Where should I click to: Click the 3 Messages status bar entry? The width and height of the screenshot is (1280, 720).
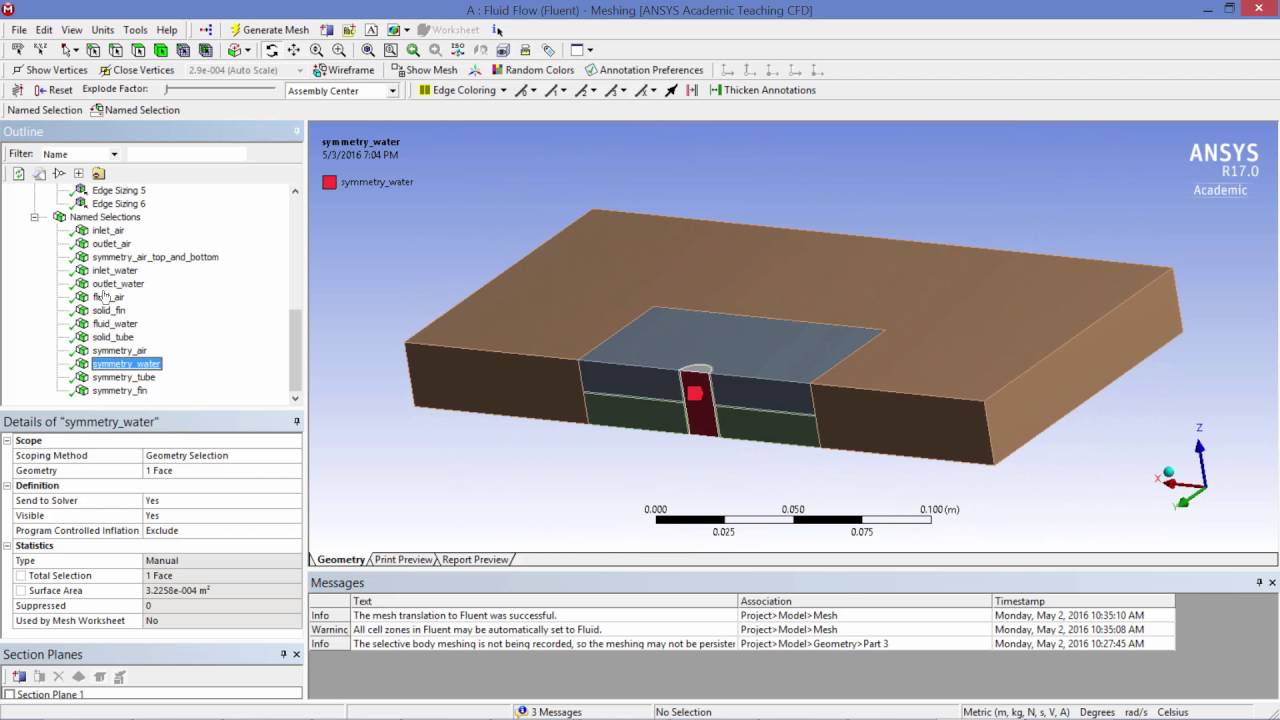(x=548, y=712)
